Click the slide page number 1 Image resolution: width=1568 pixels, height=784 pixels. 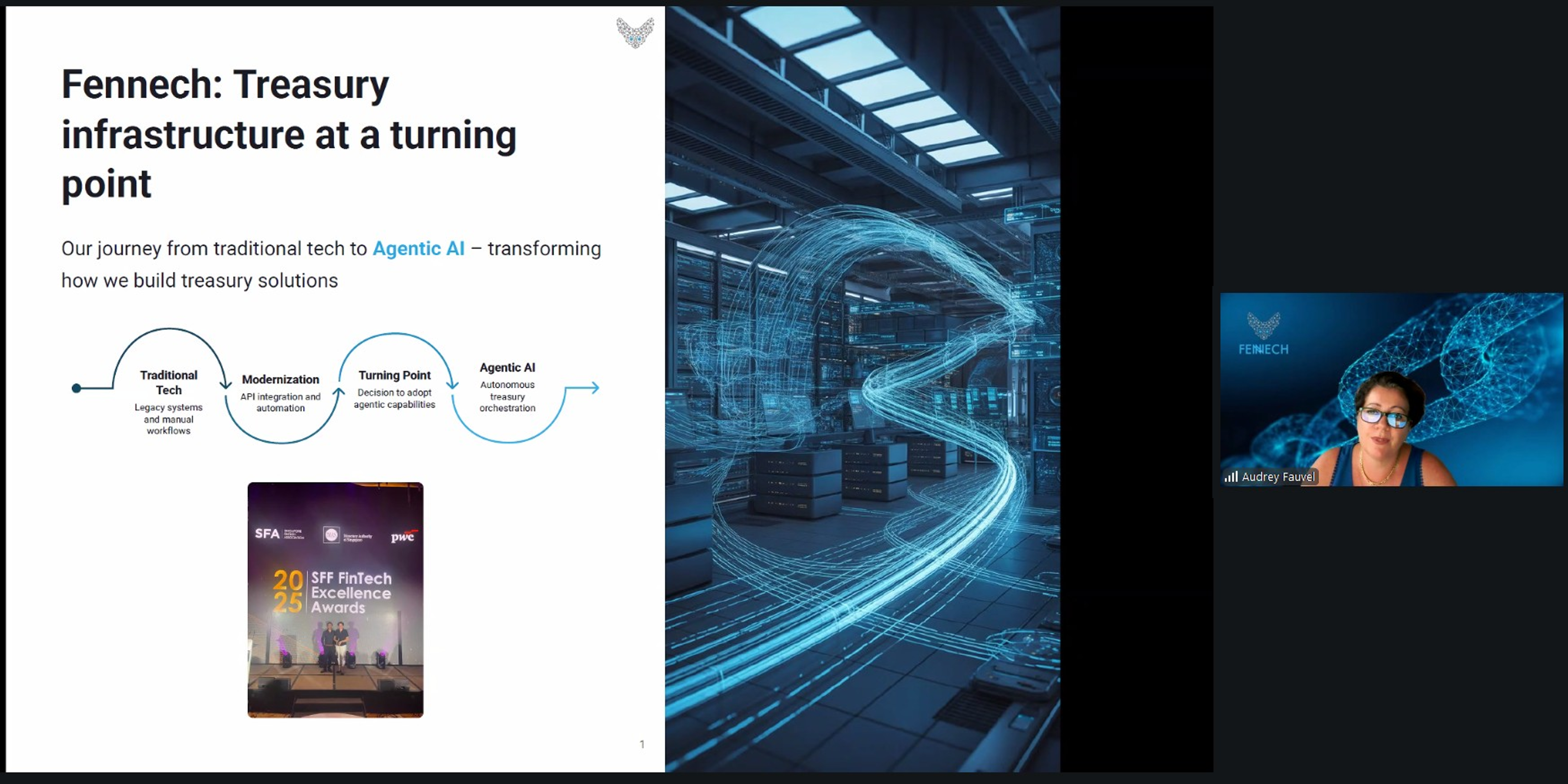point(641,744)
